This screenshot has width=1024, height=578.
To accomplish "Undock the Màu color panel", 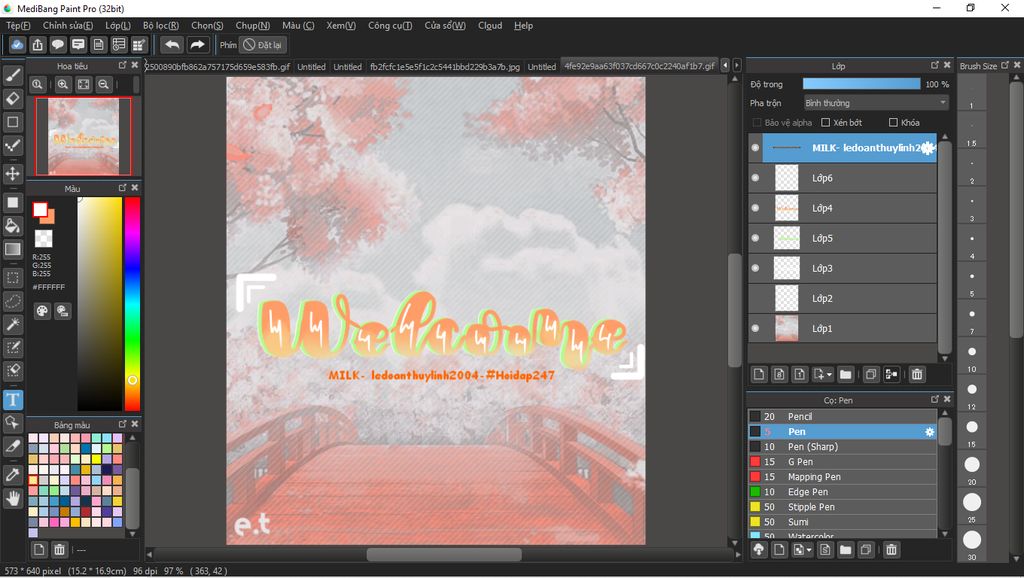I will (122, 188).
